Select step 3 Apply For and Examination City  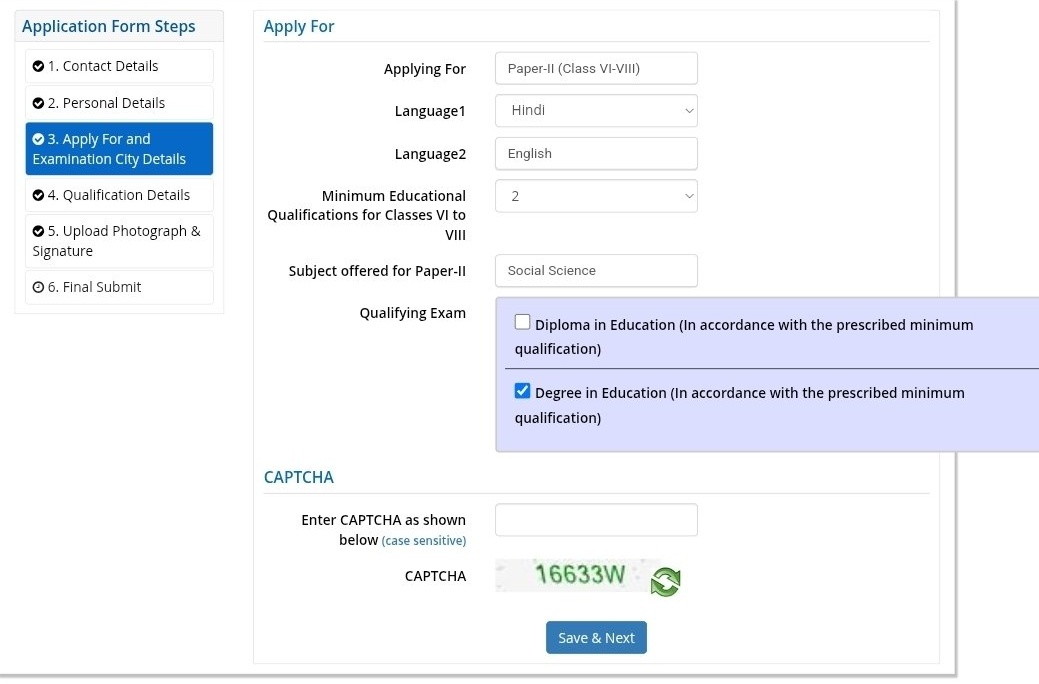tap(119, 148)
